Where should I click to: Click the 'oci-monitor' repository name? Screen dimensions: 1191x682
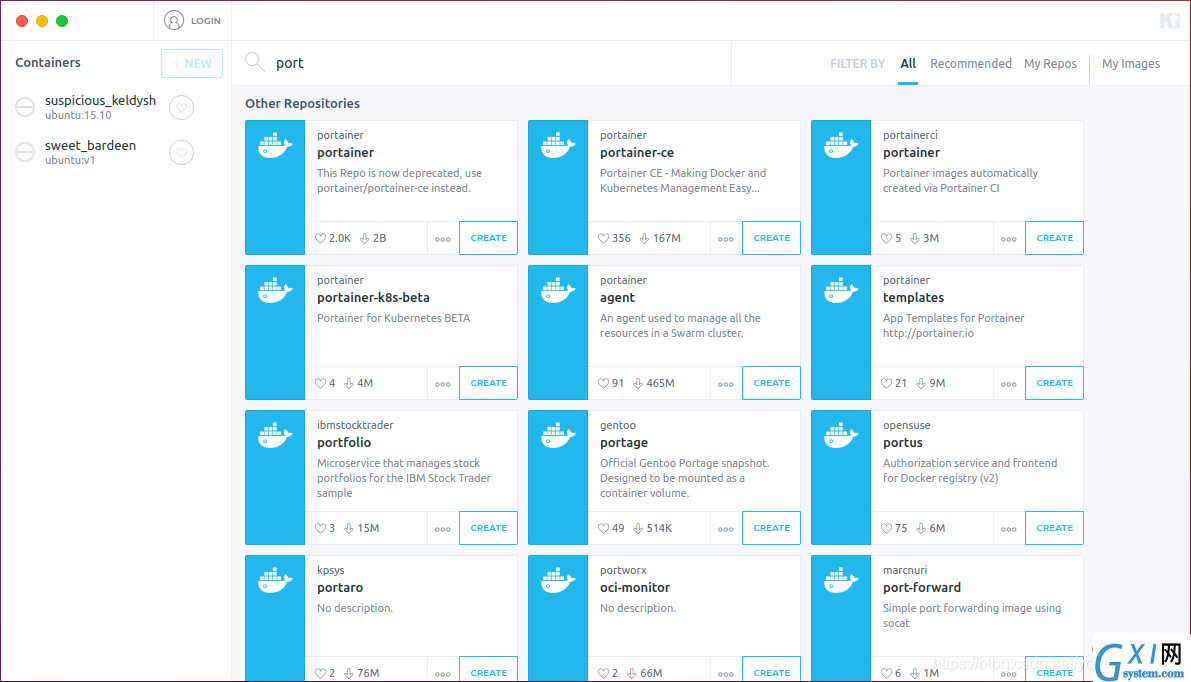click(x=635, y=588)
